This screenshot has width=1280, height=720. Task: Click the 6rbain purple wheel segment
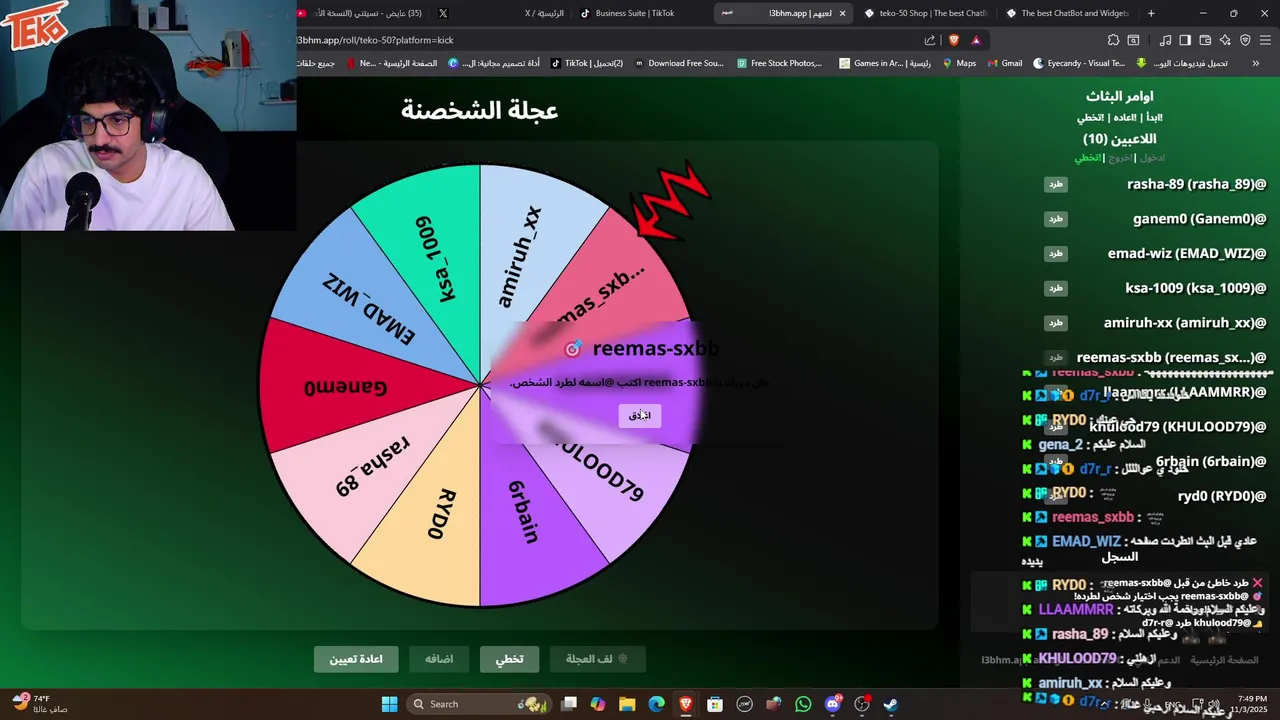click(524, 512)
